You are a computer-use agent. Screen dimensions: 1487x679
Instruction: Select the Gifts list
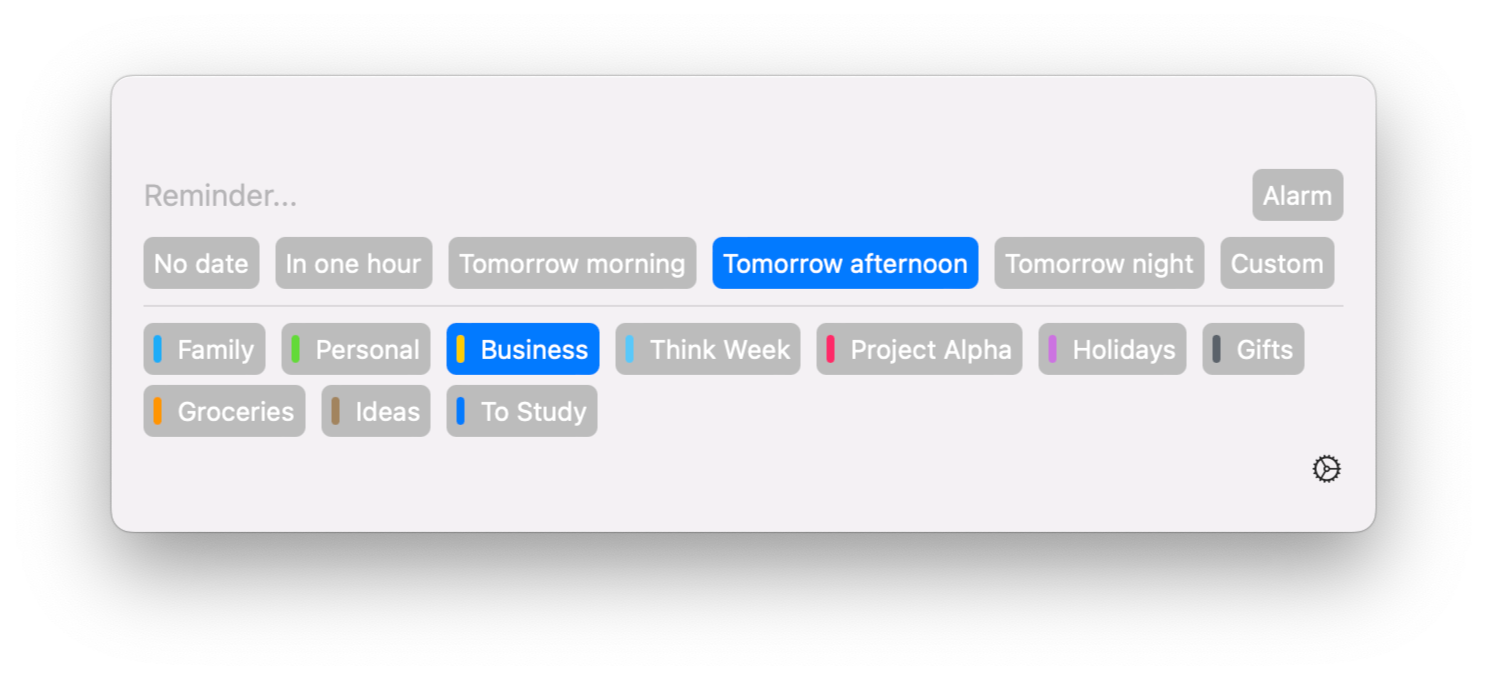tap(1253, 350)
